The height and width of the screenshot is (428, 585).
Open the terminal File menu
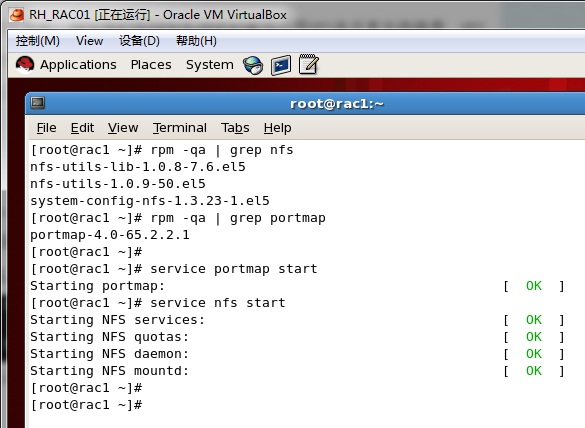point(47,128)
